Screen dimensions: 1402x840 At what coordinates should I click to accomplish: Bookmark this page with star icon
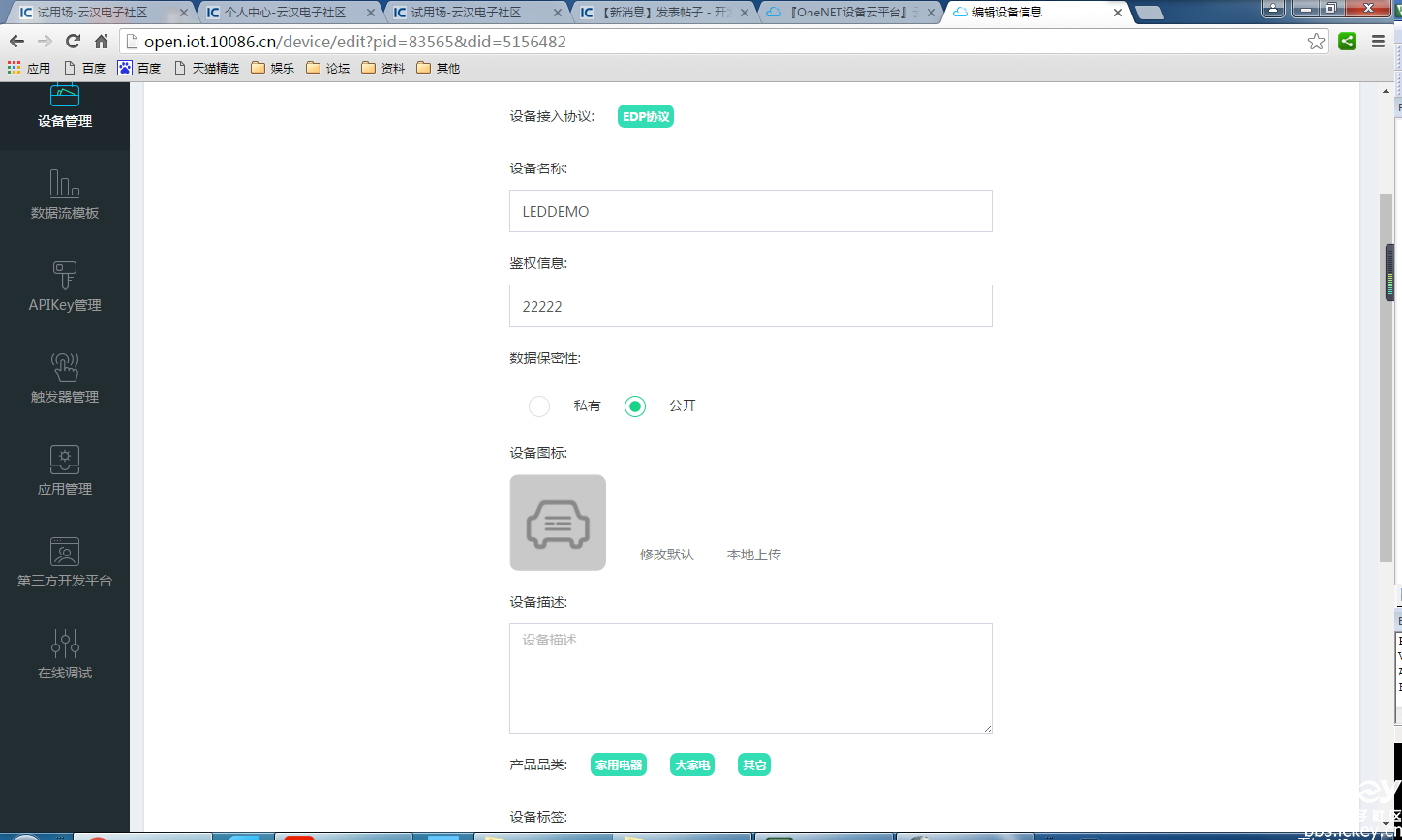point(1316,42)
